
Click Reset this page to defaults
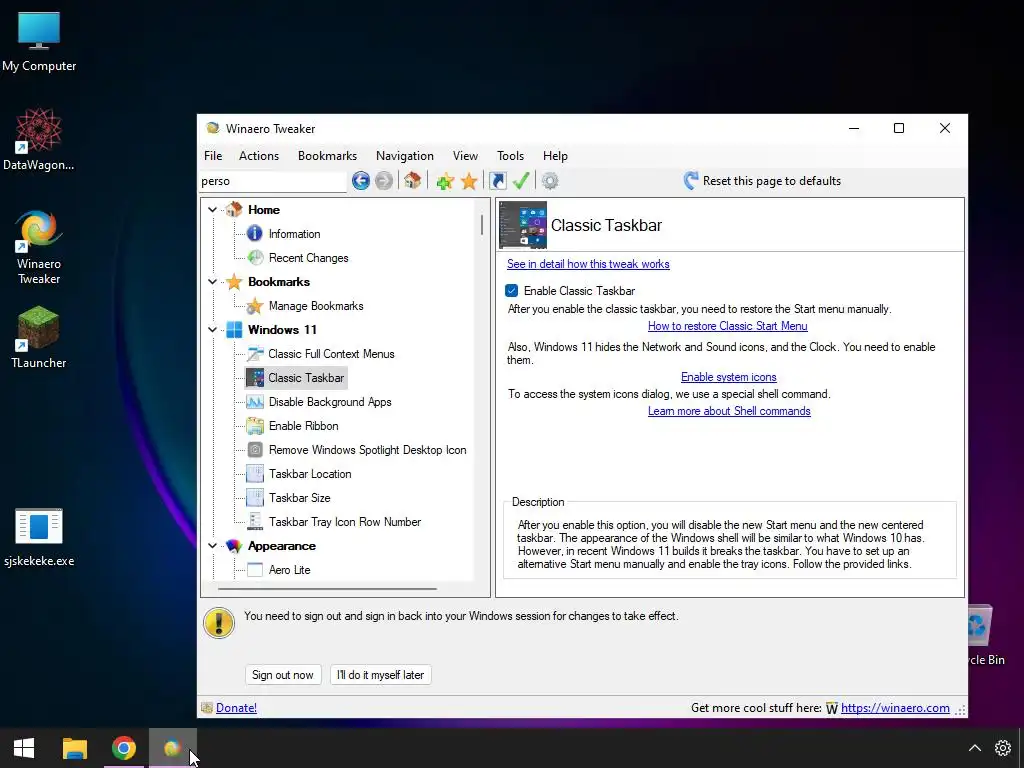coord(762,181)
